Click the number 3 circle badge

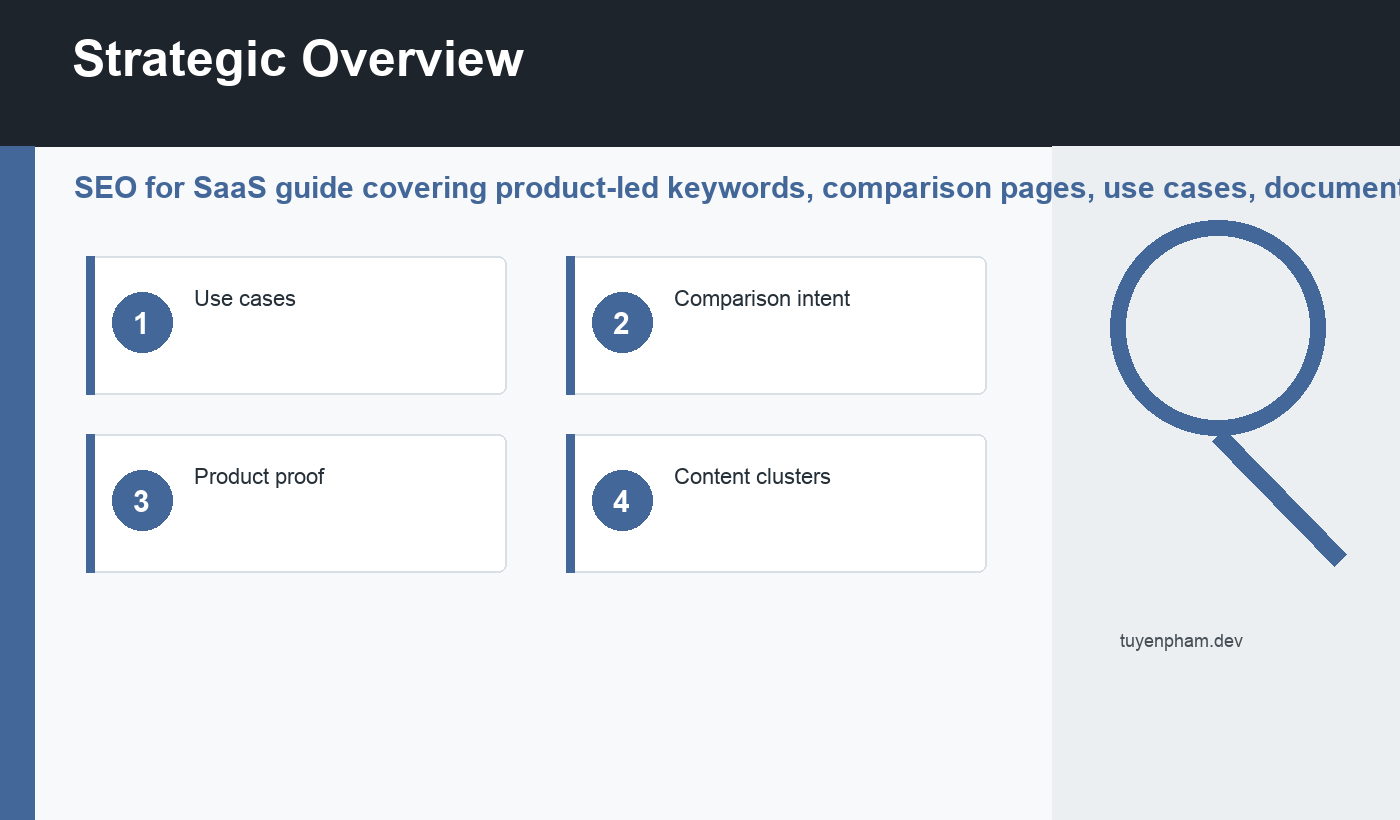click(142, 501)
